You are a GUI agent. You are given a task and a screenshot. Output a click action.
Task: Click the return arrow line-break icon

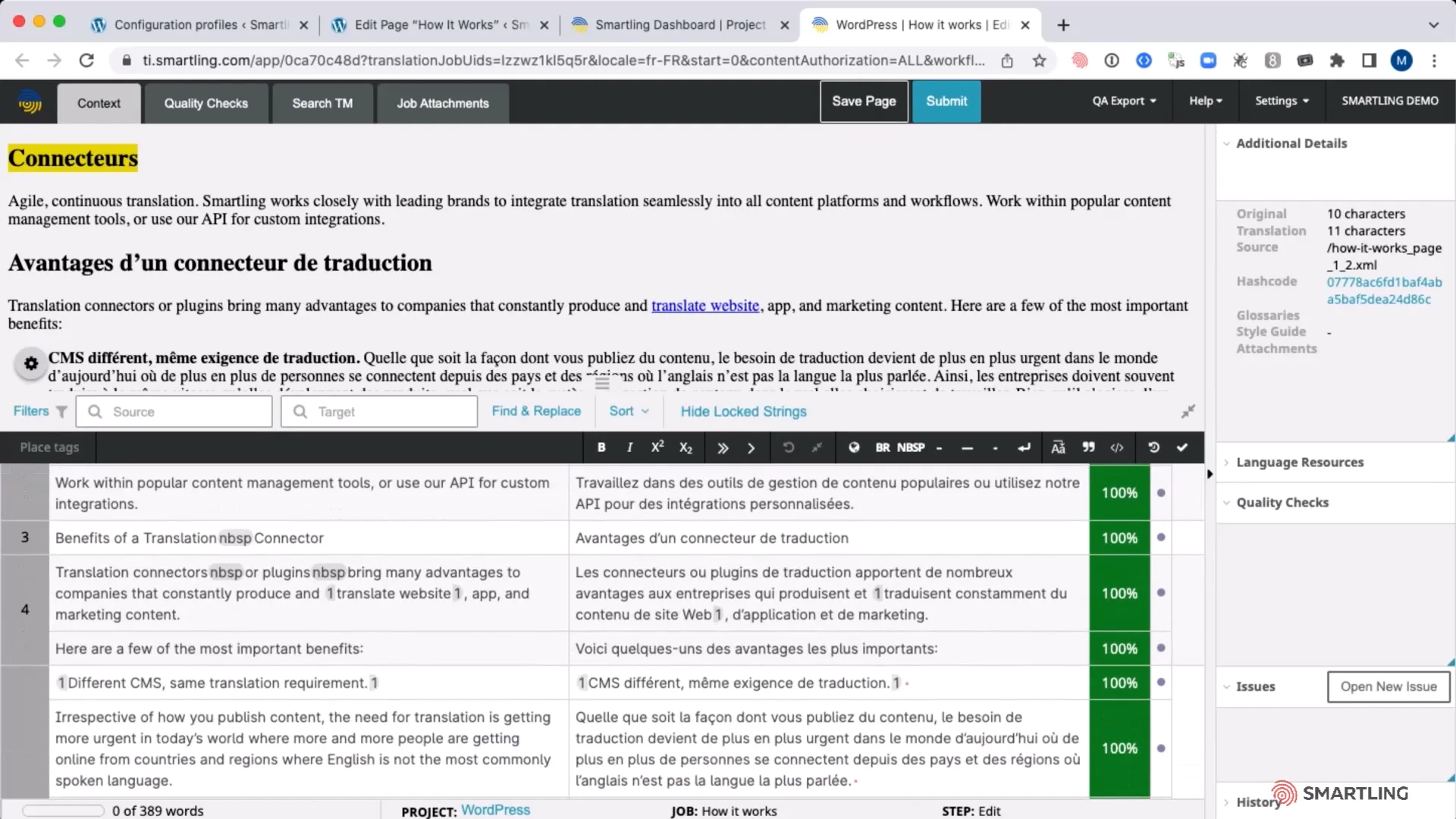point(1024,447)
